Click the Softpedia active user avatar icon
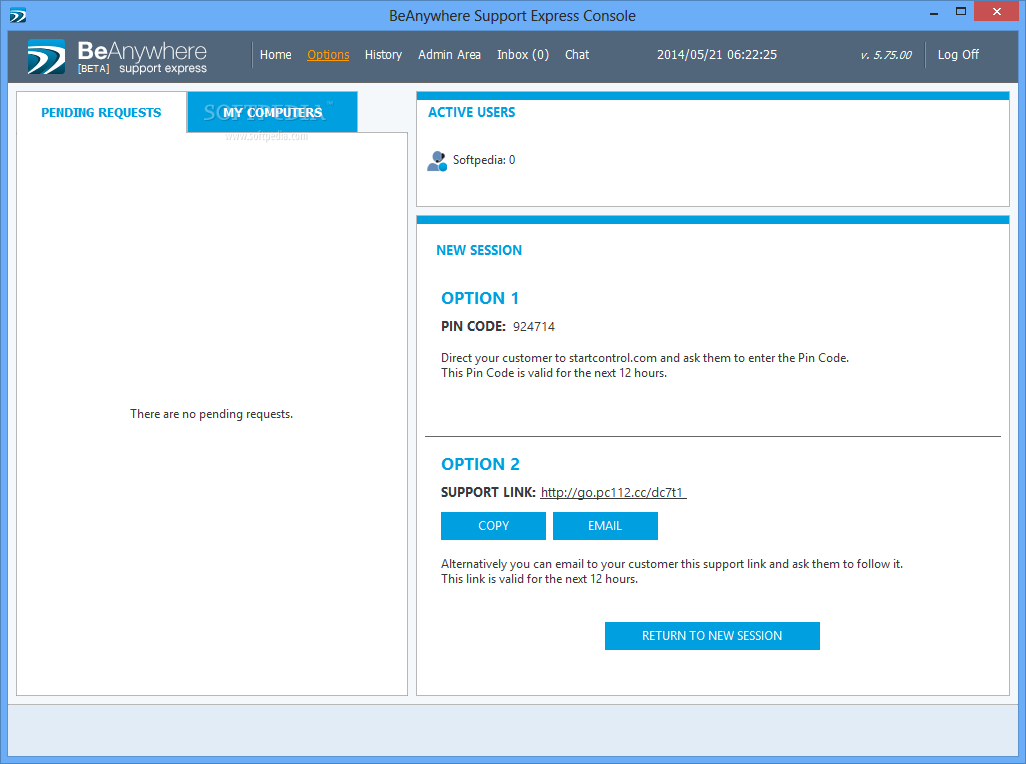The image size is (1026, 764). pos(437,160)
